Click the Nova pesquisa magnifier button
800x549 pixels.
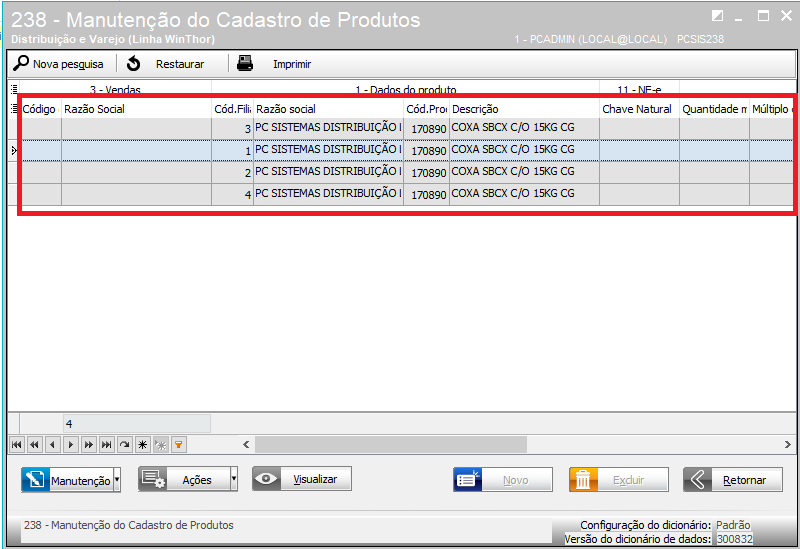58,64
